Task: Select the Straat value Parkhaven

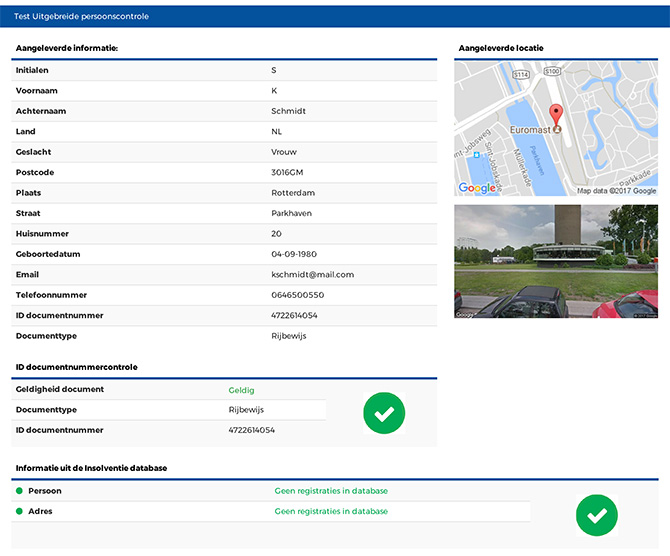Action: pos(291,213)
